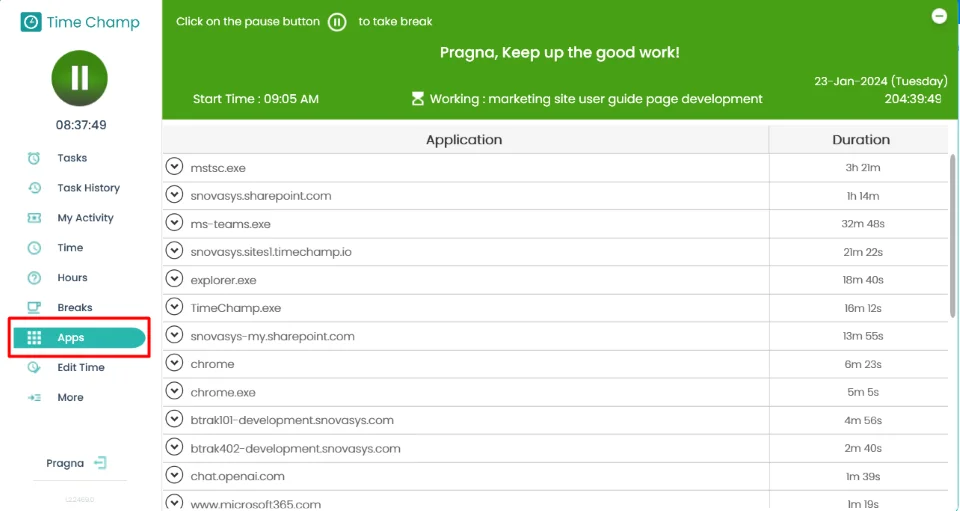Click the 08:37:49 timer readout
Screen dimensions: 960x511
pos(81,125)
